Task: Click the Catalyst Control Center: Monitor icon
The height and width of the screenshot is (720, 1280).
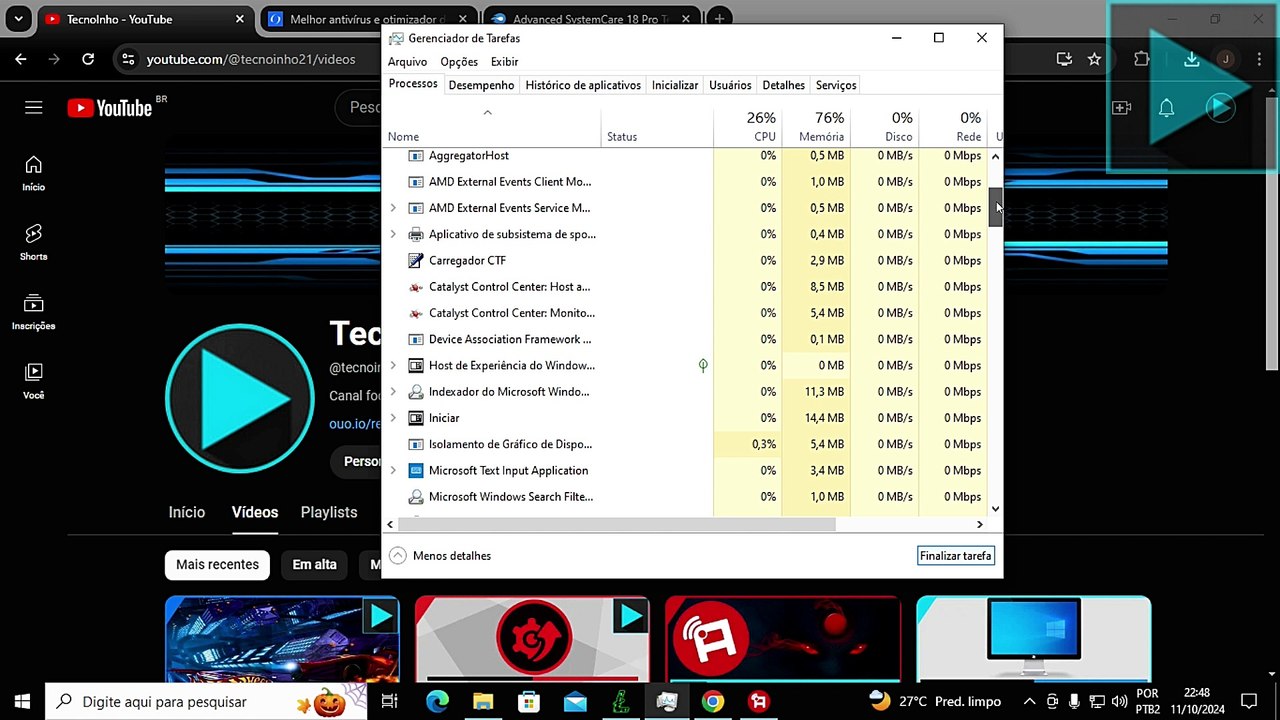Action: tap(416, 313)
